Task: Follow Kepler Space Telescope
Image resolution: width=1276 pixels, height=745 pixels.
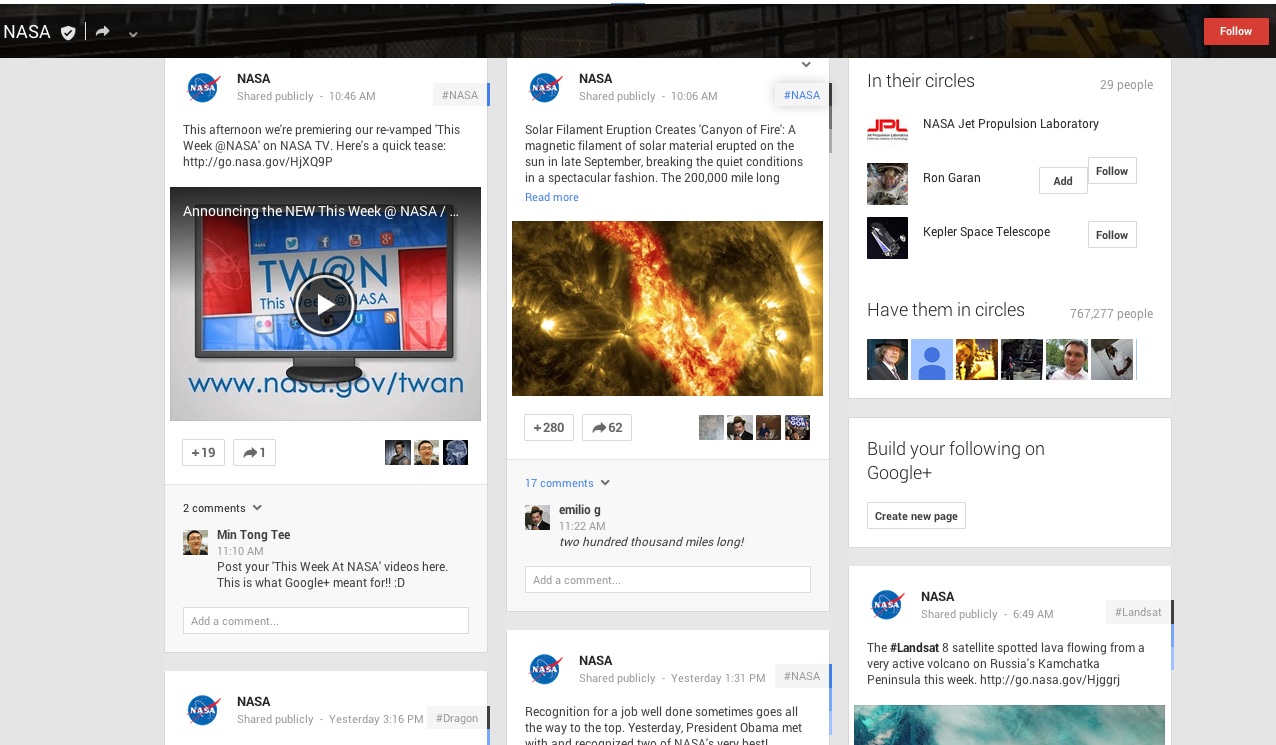Action: coord(1112,235)
